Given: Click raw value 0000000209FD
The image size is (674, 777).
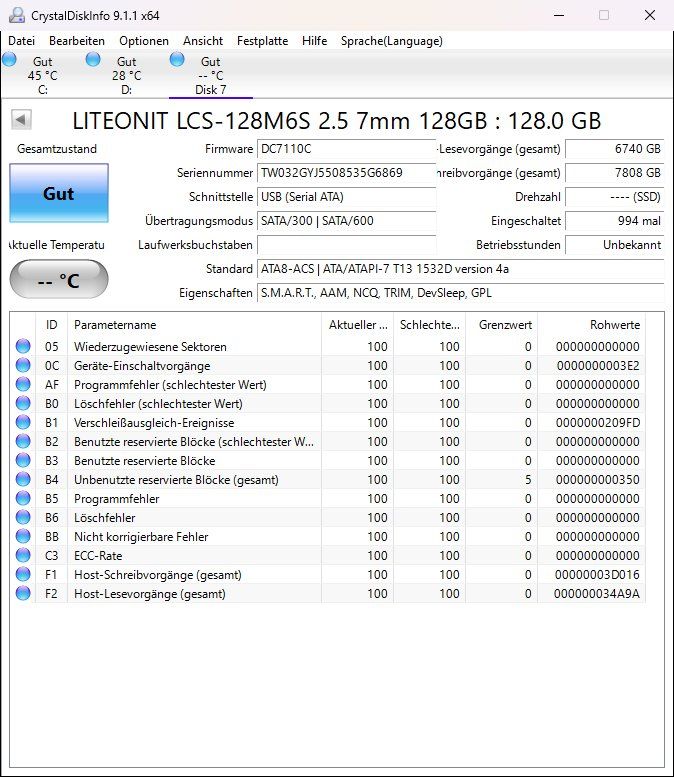Looking at the screenshot, I should (598, 423).
